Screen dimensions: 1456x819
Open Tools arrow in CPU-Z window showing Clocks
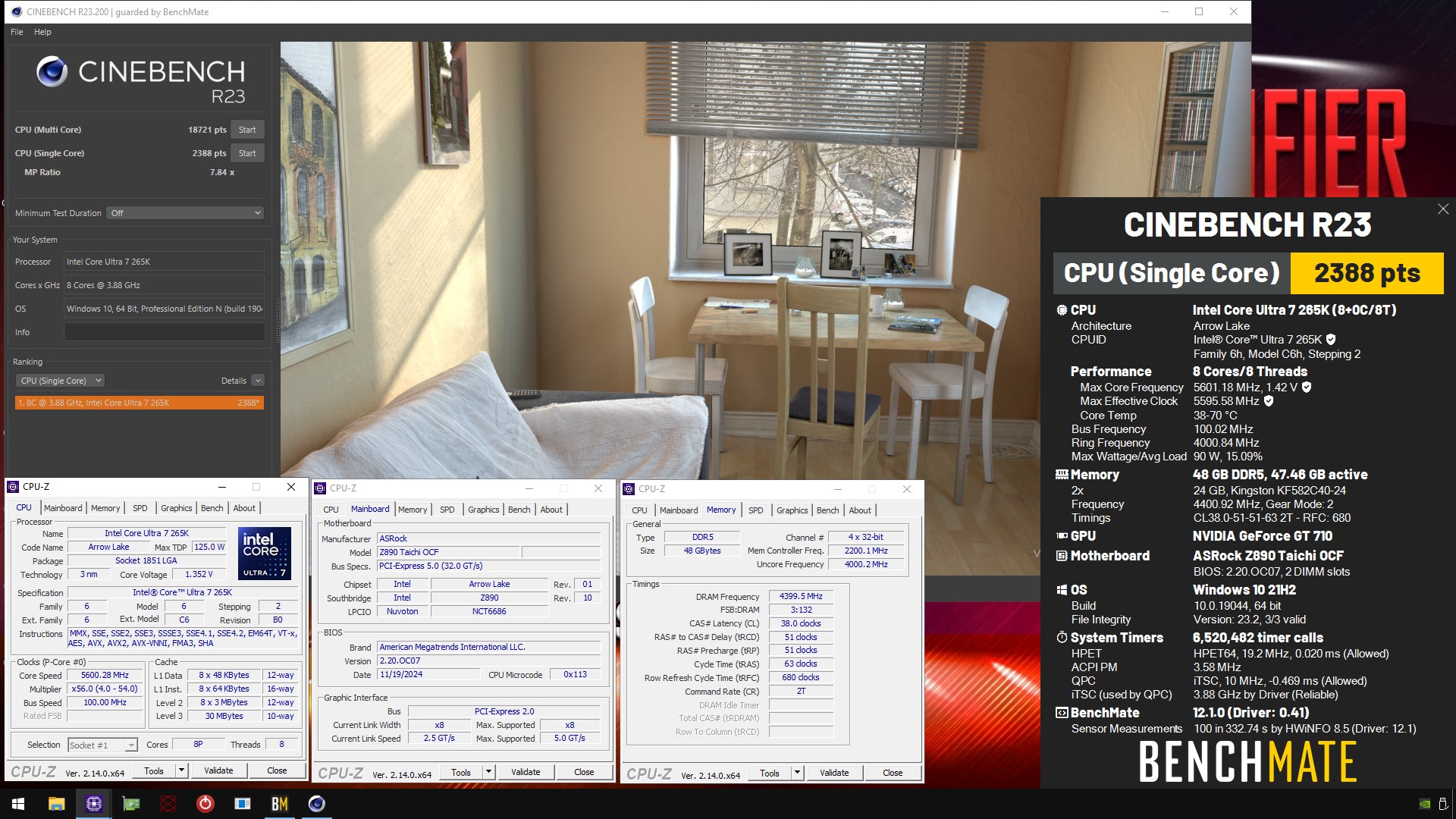click(181, 770)
